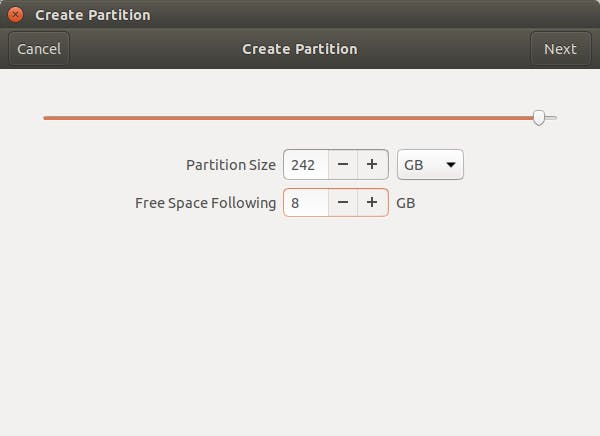Viewport: 600px width, 436px height.
Task: Increase Partition Size with plus icon
Action: (x=372, y=165)
